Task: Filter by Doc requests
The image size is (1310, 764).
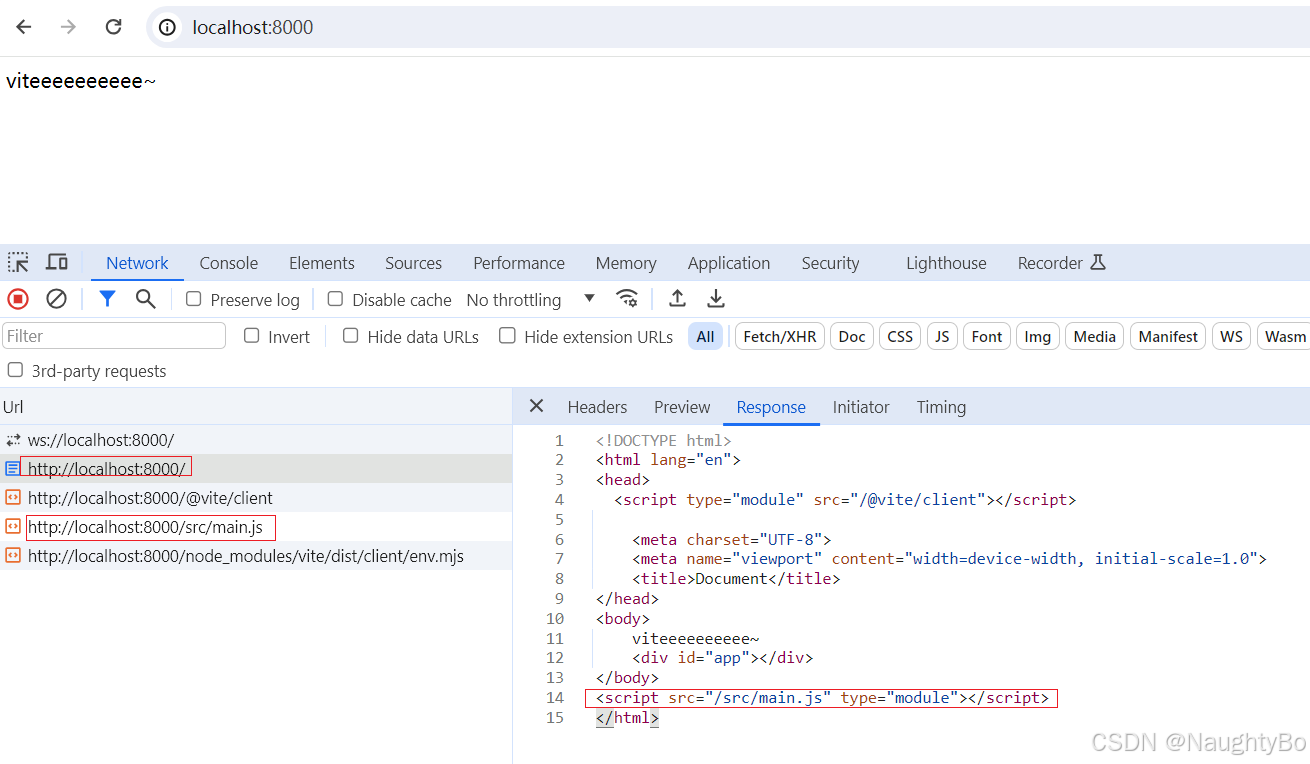Action: [852, 336]
